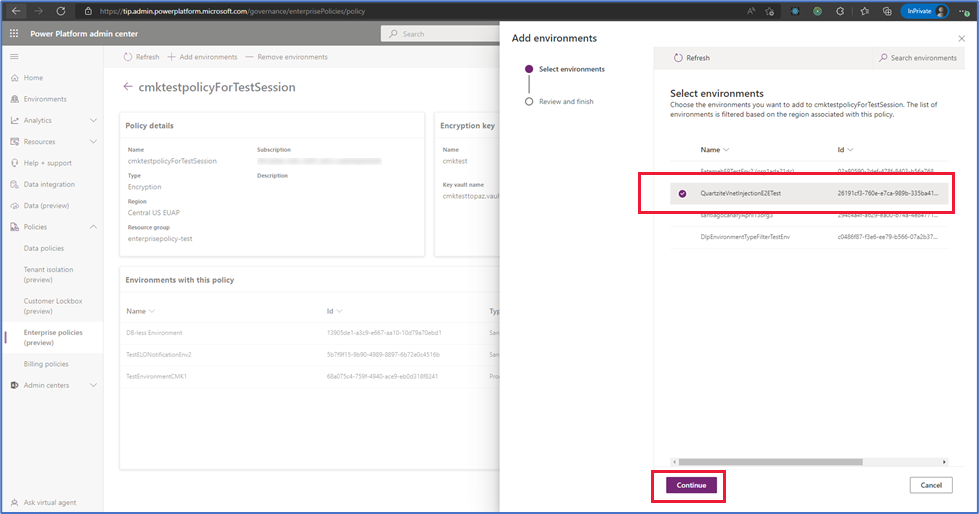The width and height of the screenshot is (979, 514).
Task: Click the browser address bar URL
Action: click(x=233, y=11)
